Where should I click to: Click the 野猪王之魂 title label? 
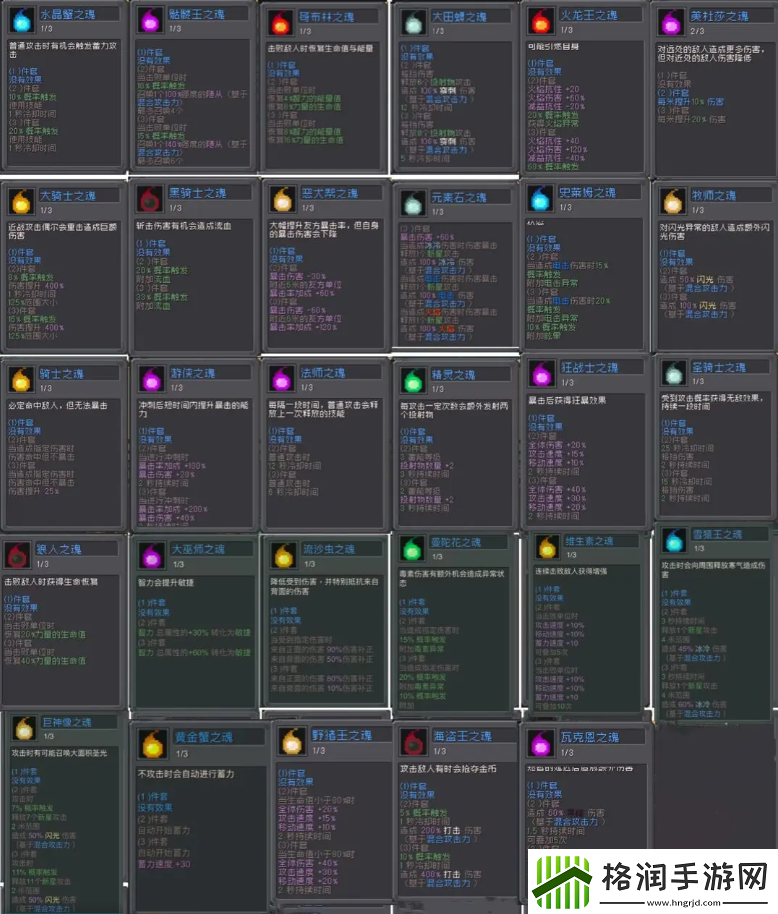click(x=341, y=735)
